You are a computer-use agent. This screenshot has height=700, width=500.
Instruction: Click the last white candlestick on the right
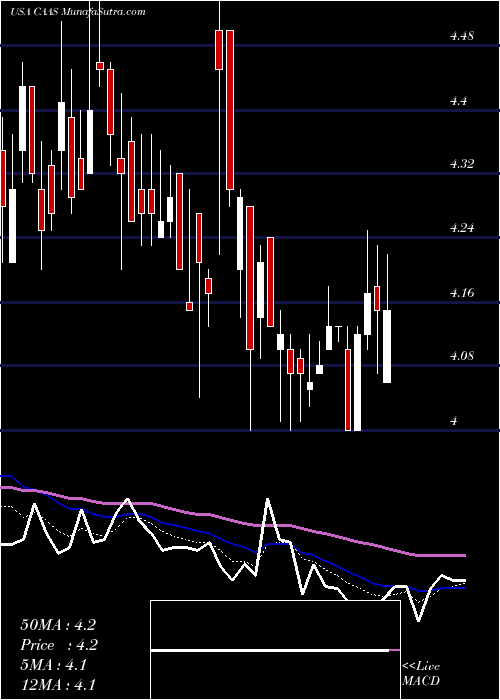tap(387, 346)
